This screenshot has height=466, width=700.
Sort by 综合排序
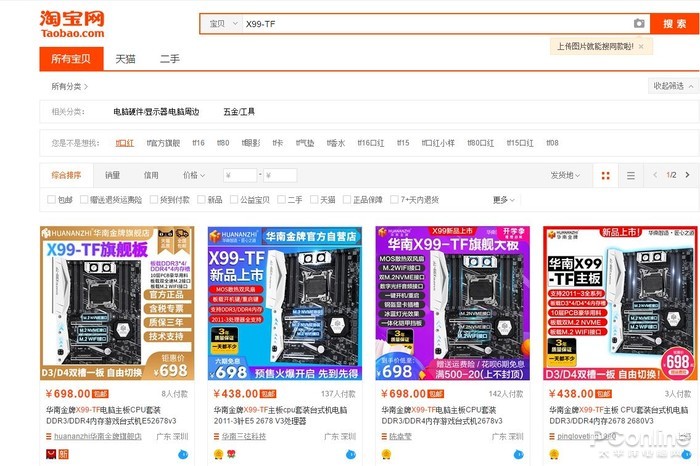(66, 175)
